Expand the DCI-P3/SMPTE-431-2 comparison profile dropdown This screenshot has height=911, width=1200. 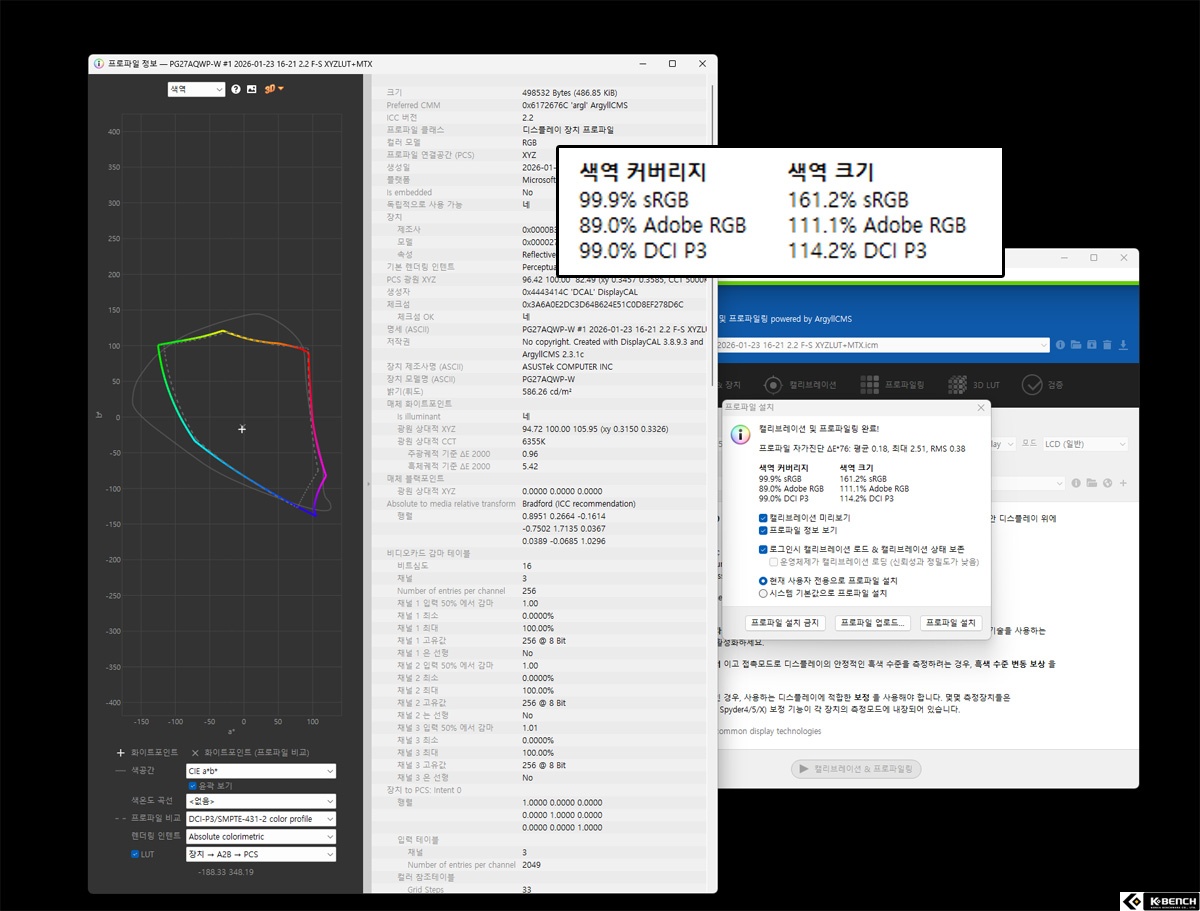pyautogui.click(x=260, y=818)
